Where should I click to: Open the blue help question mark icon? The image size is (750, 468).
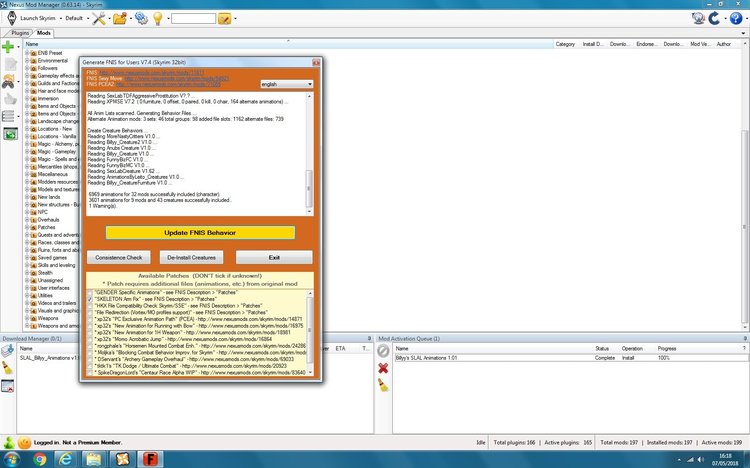click(736, 18)
